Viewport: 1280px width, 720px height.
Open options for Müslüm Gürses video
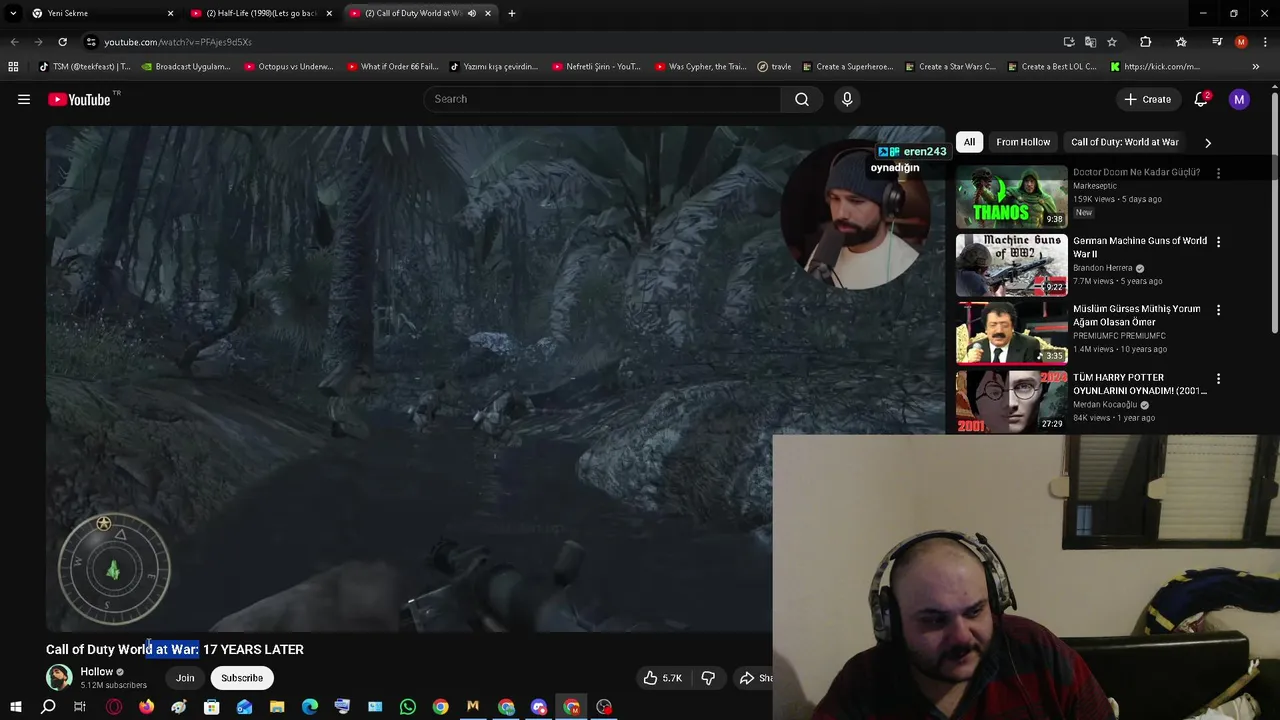tap(1218, 310)
